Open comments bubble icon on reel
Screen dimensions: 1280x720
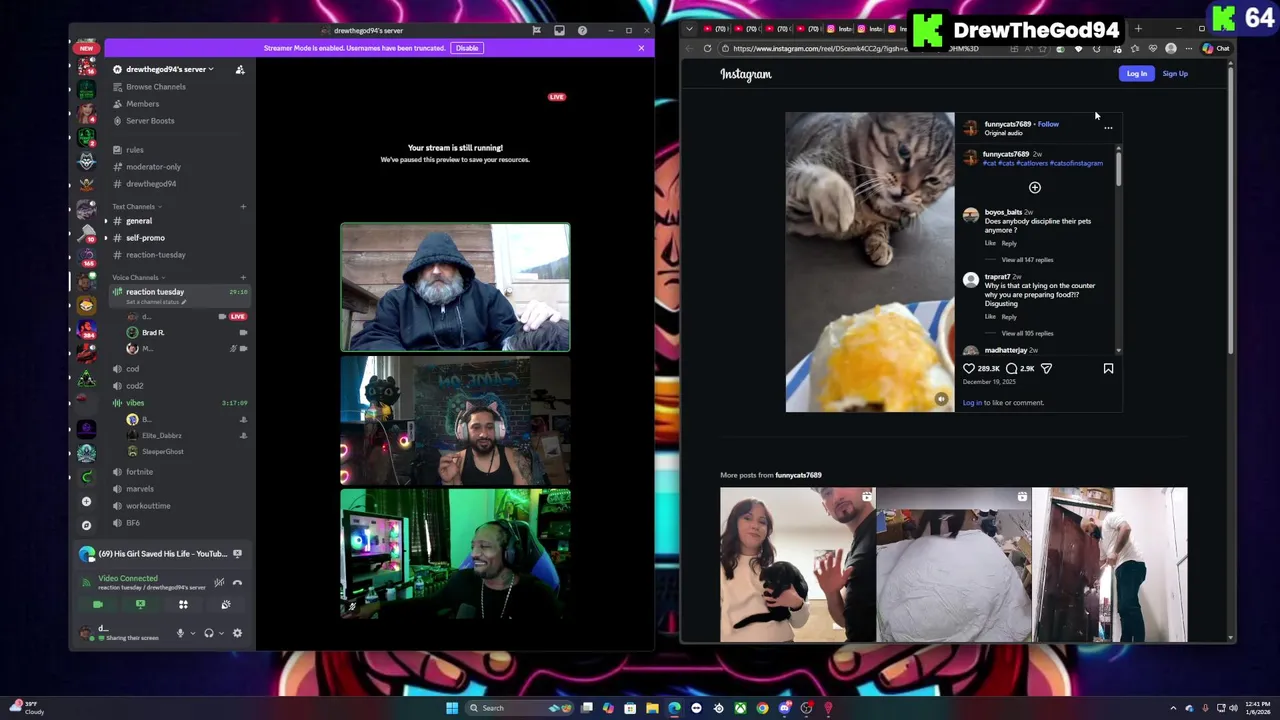[1012, 369]
